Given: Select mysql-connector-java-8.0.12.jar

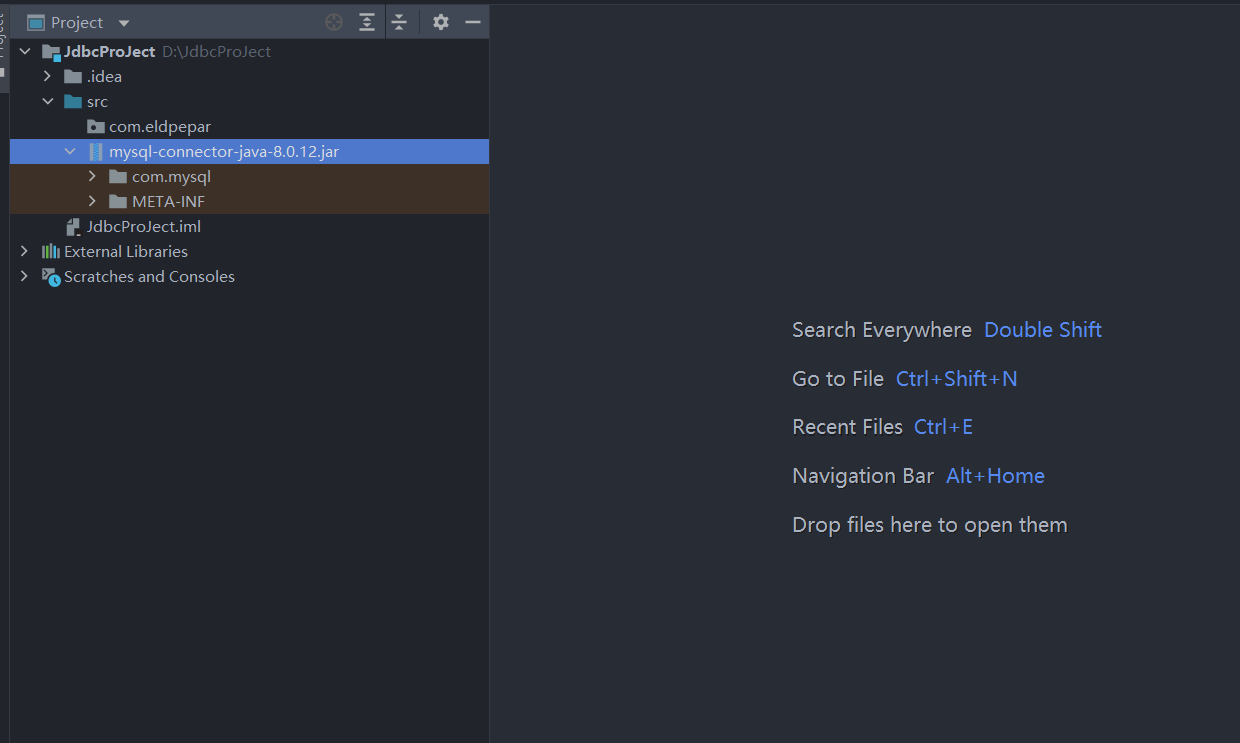Looking at the screenshot, I should (x=224, y=151).
